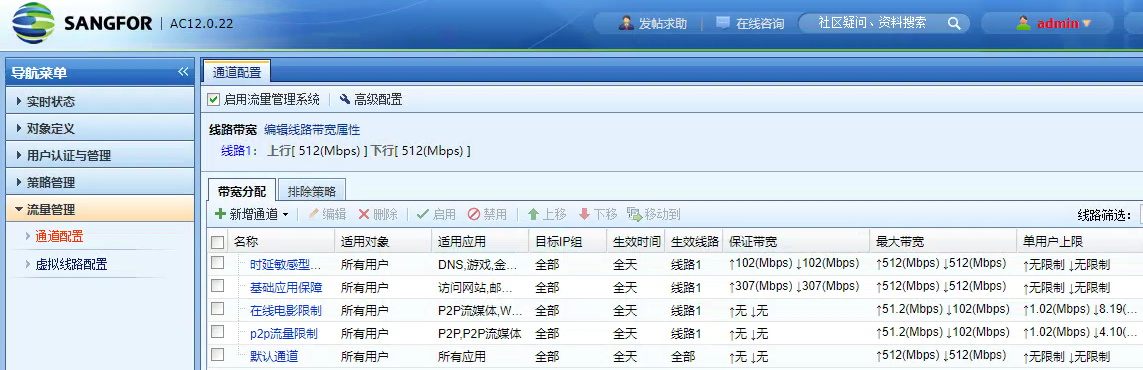Check the 基础应用保障 row checkbox
Viewport: 1143px width, 370px height.
click(x=217, y=286)
